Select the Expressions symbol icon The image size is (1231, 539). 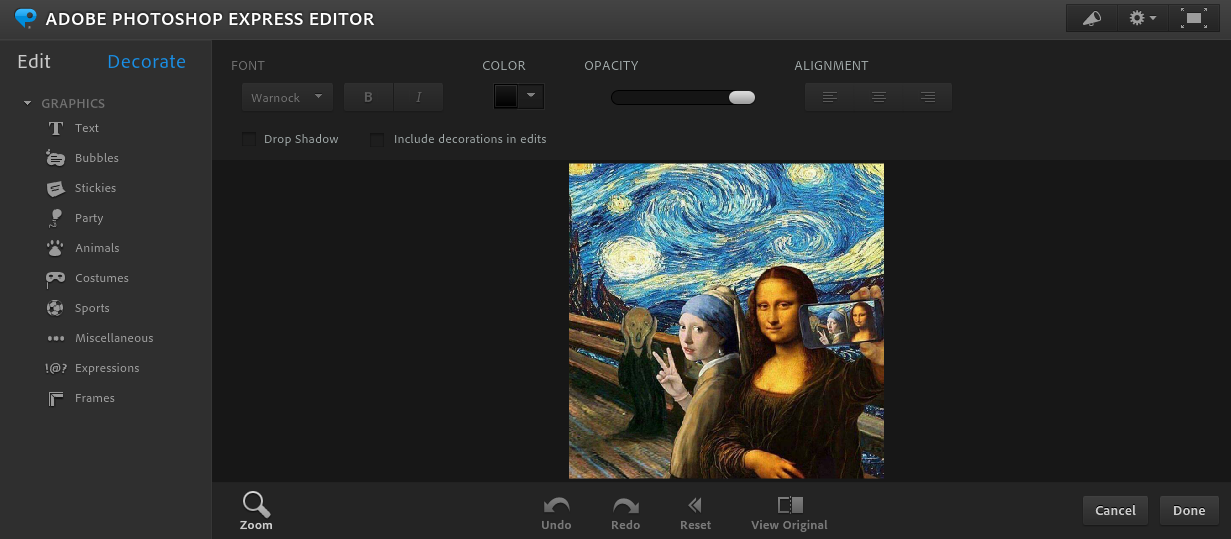[56, 368]
